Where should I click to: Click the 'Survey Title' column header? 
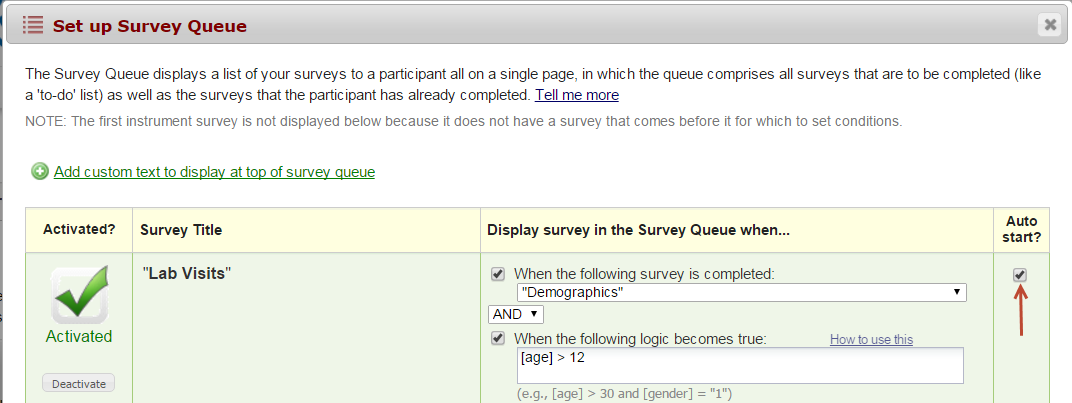[181, 230]
